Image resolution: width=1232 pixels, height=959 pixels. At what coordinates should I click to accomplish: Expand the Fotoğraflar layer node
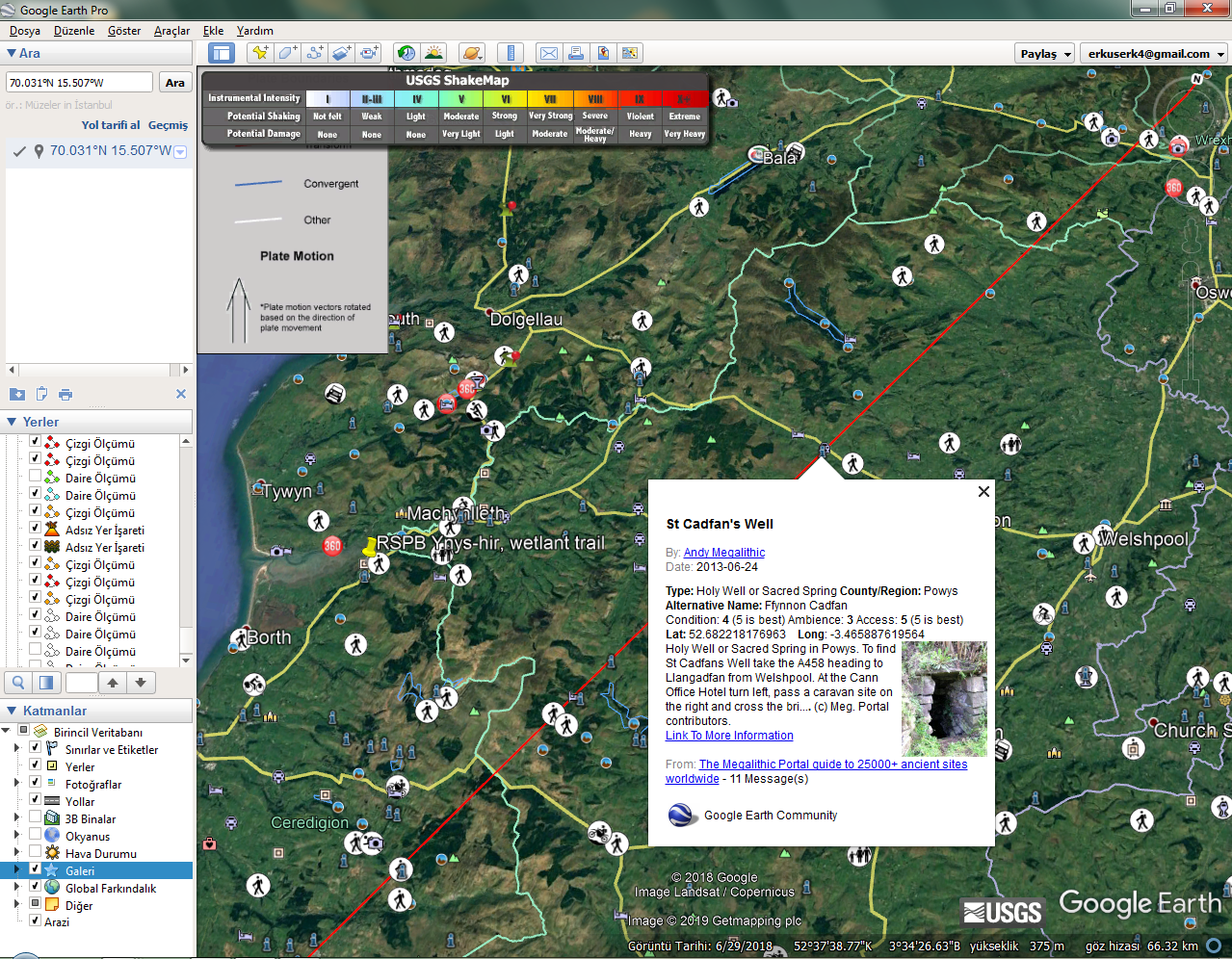17,783
